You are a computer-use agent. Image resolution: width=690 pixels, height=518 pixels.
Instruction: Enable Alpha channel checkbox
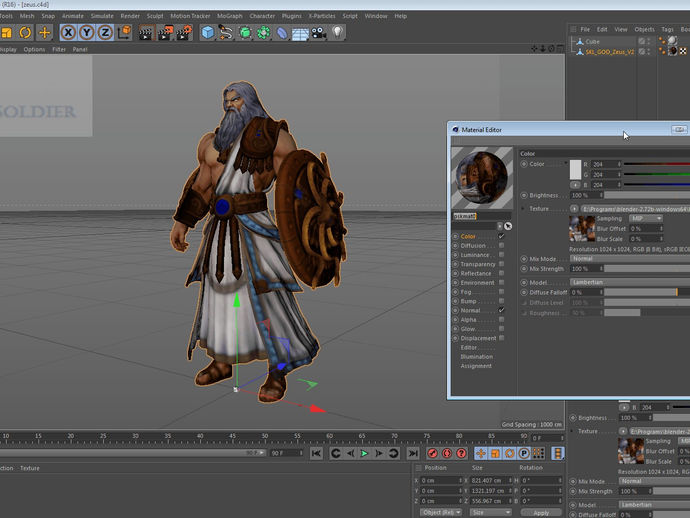(x=501, y=320)
